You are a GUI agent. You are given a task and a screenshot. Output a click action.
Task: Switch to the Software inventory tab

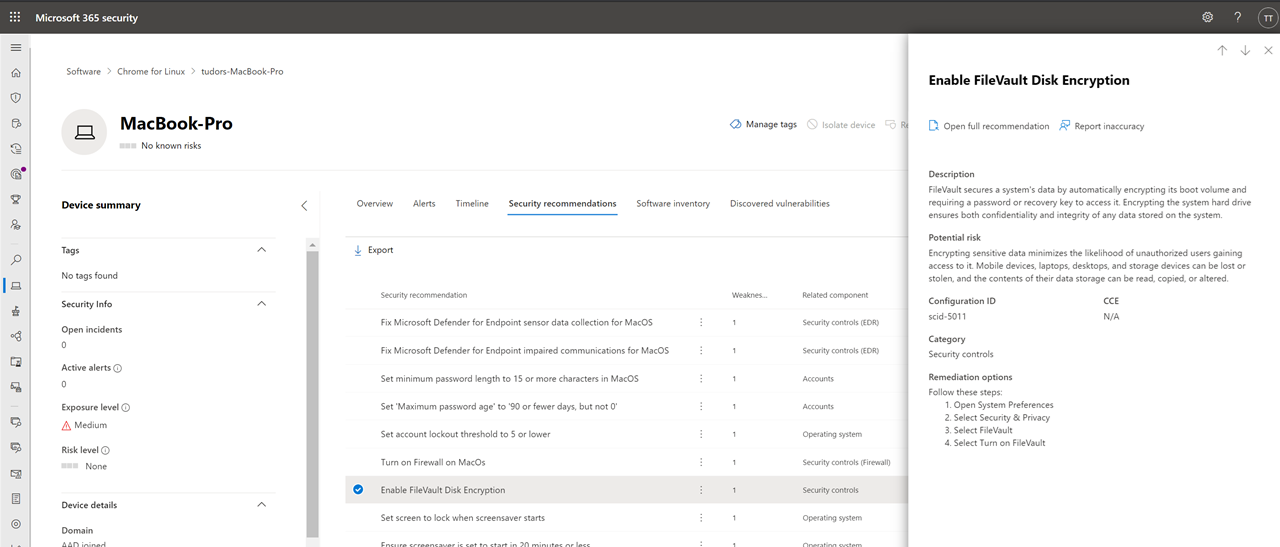(673, 204)
